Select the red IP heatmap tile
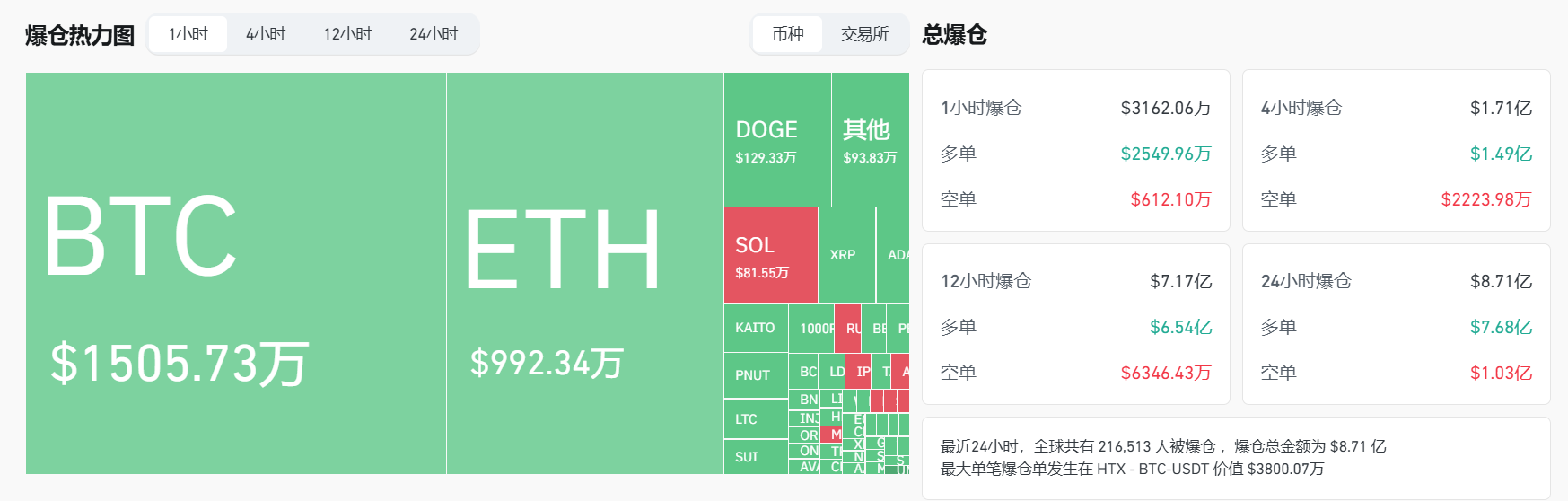 pos(858,371)
